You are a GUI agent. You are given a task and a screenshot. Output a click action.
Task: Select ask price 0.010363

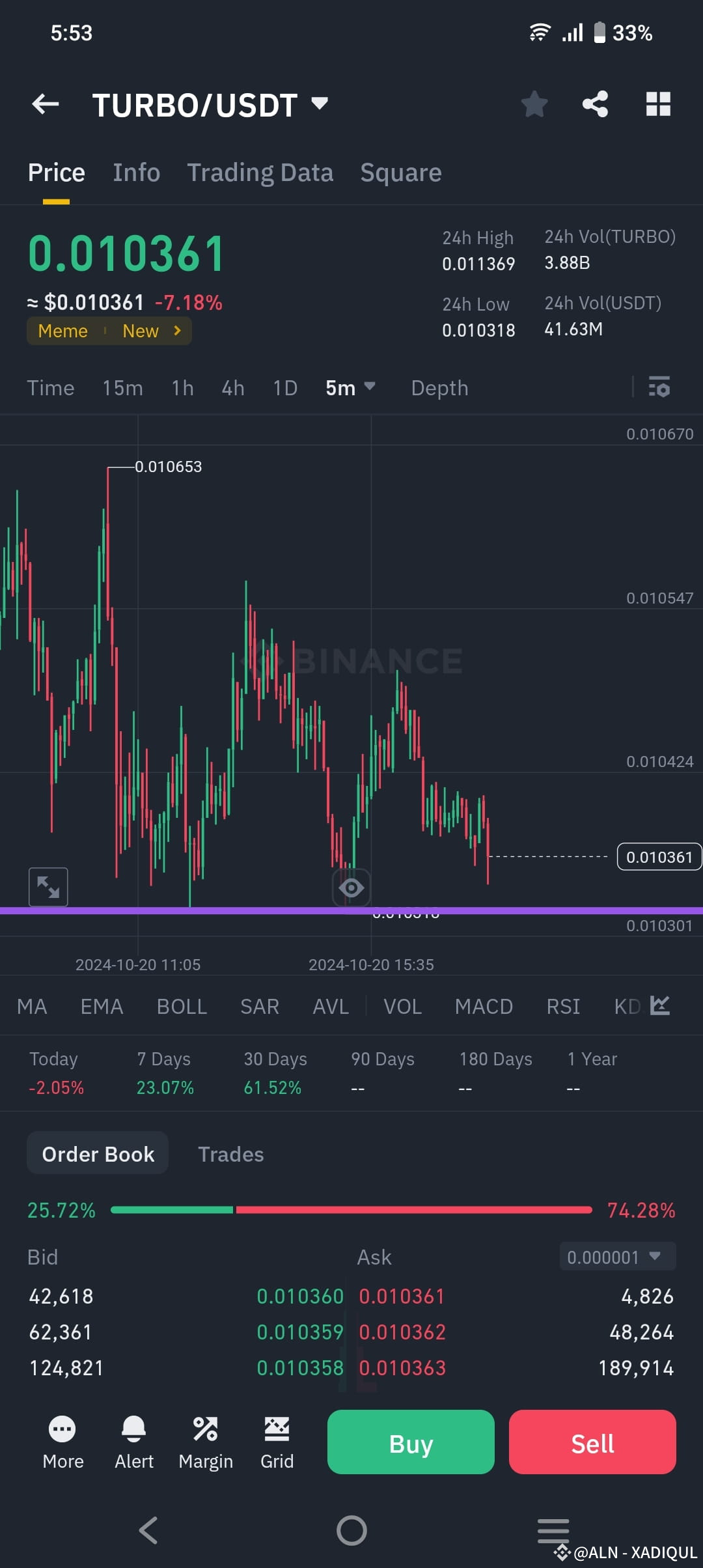tap(402, 1368)
